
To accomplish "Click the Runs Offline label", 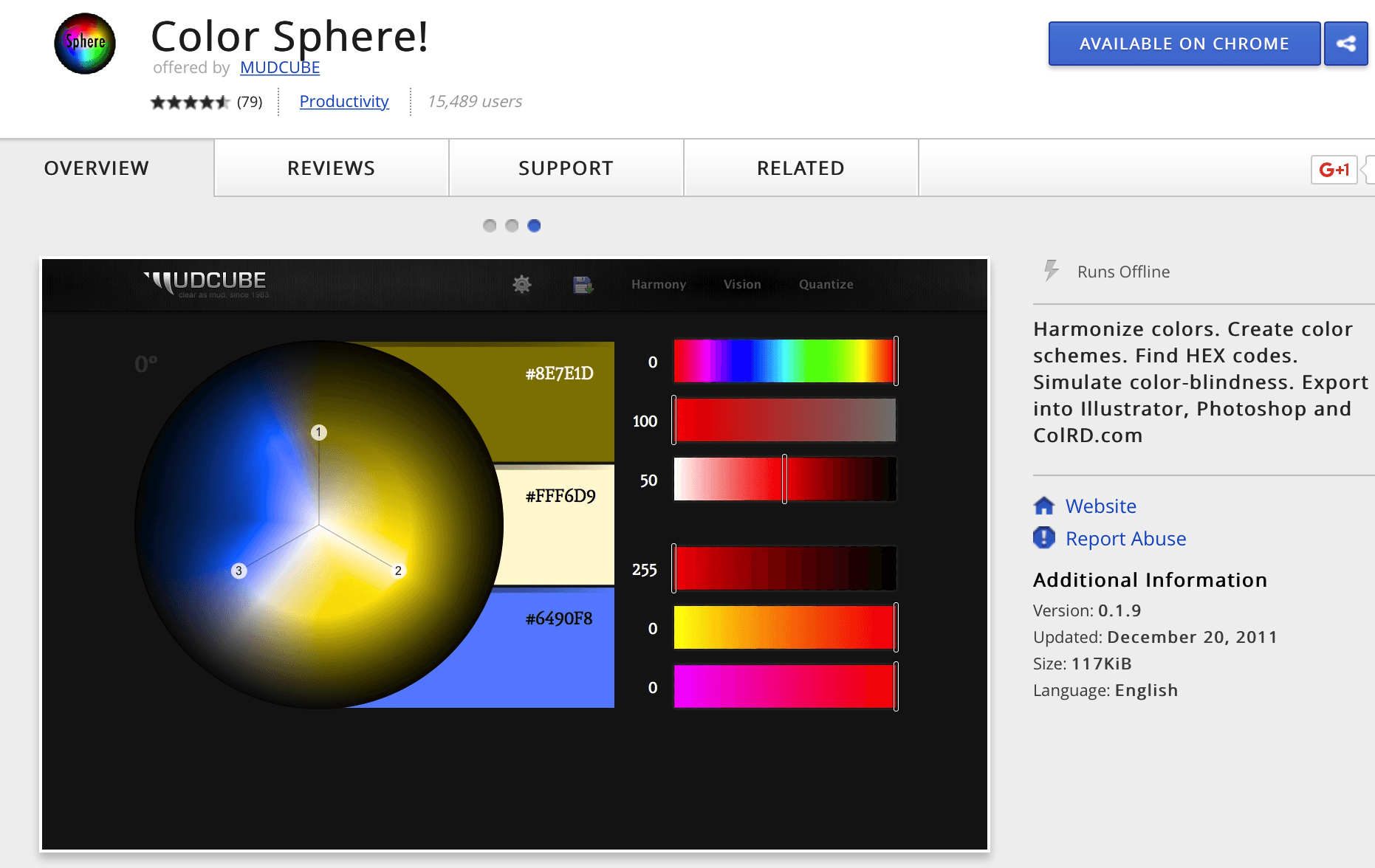I will click(1123, 272).
